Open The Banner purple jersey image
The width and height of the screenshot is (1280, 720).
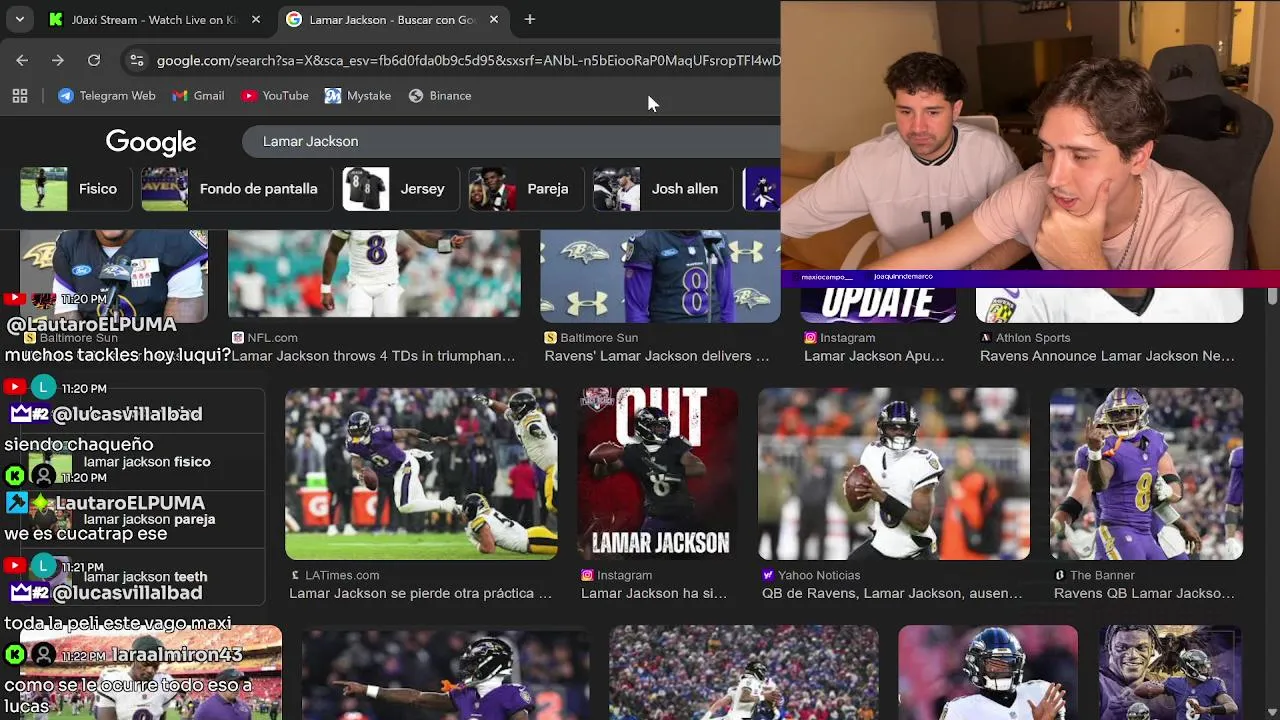pos(1146,474)
